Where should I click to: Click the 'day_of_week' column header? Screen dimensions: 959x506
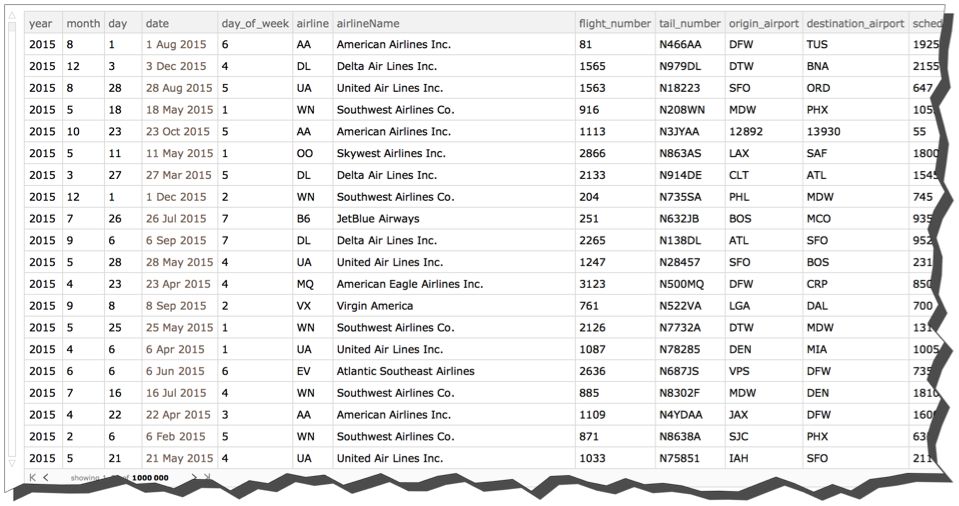[255, 23]
